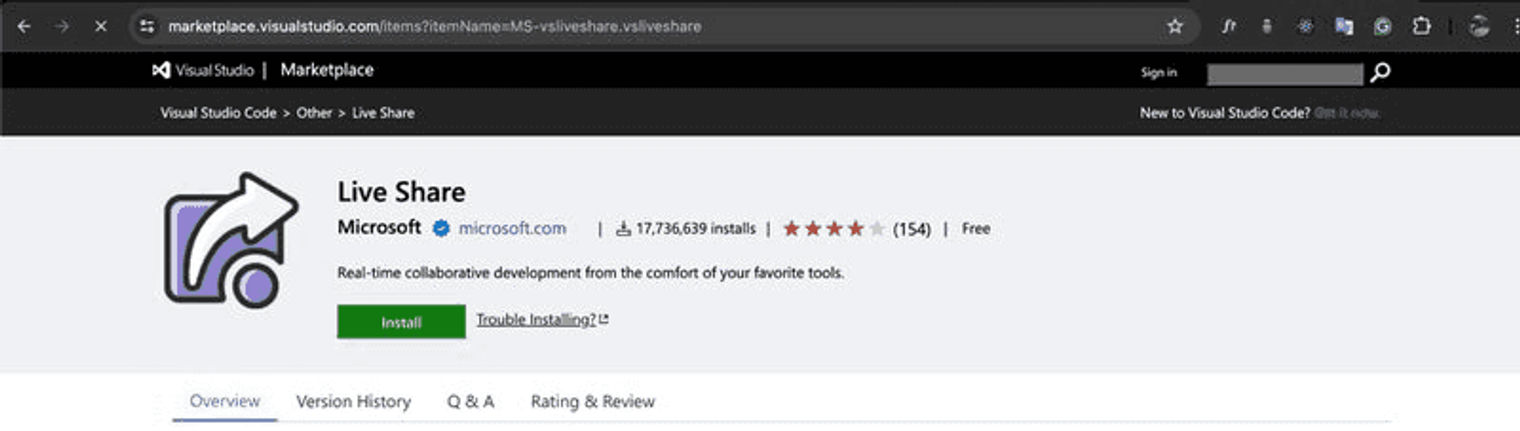Open the Trouble Installing? link
Screen dimensions: 1520x431
(x=542, y=319)
